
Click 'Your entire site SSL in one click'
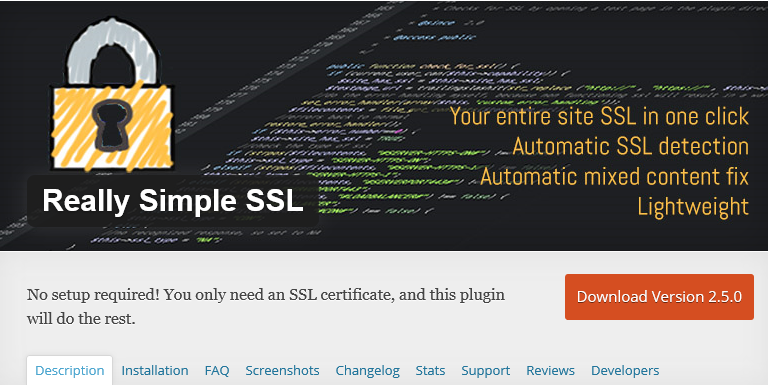pos(599,117)
